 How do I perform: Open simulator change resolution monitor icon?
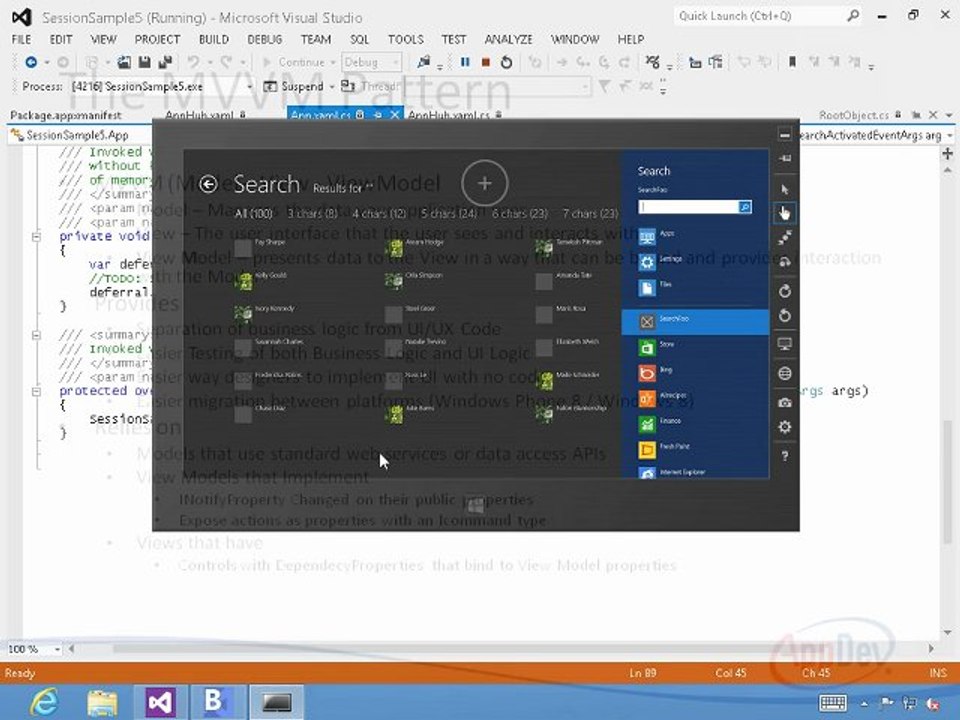785,344
